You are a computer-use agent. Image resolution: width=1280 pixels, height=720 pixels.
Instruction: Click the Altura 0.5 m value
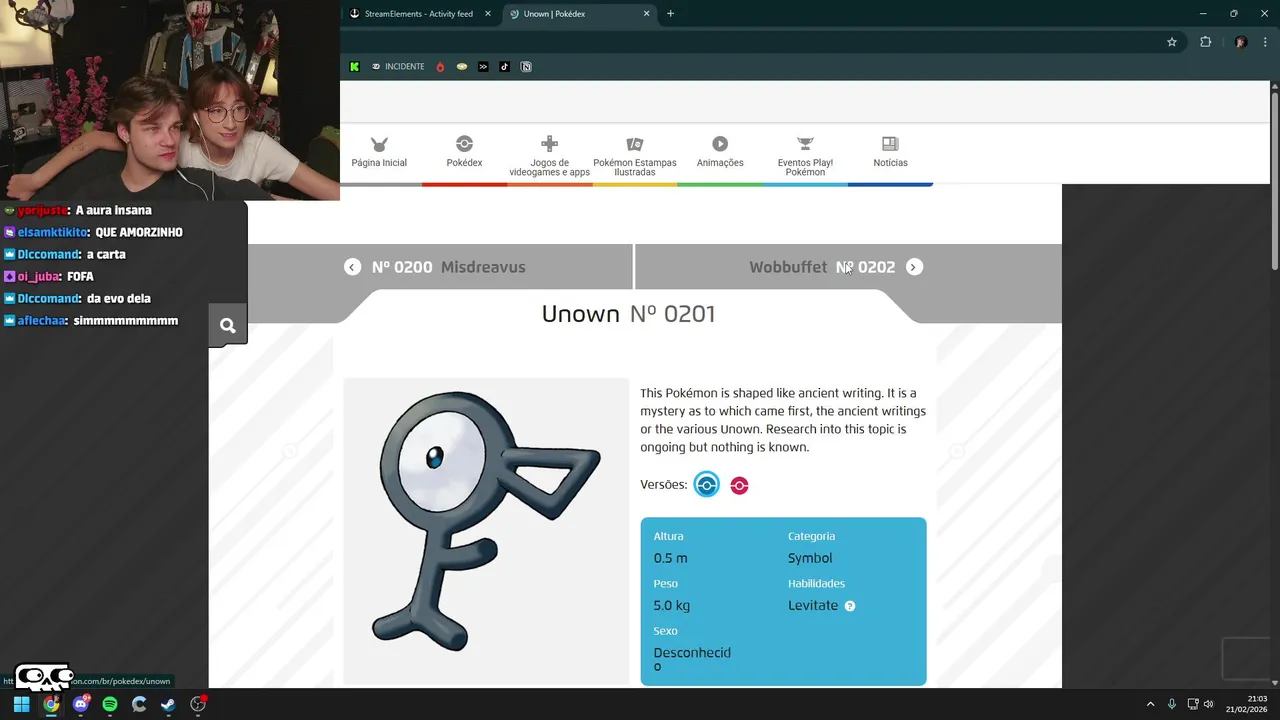tap(670, 558)
